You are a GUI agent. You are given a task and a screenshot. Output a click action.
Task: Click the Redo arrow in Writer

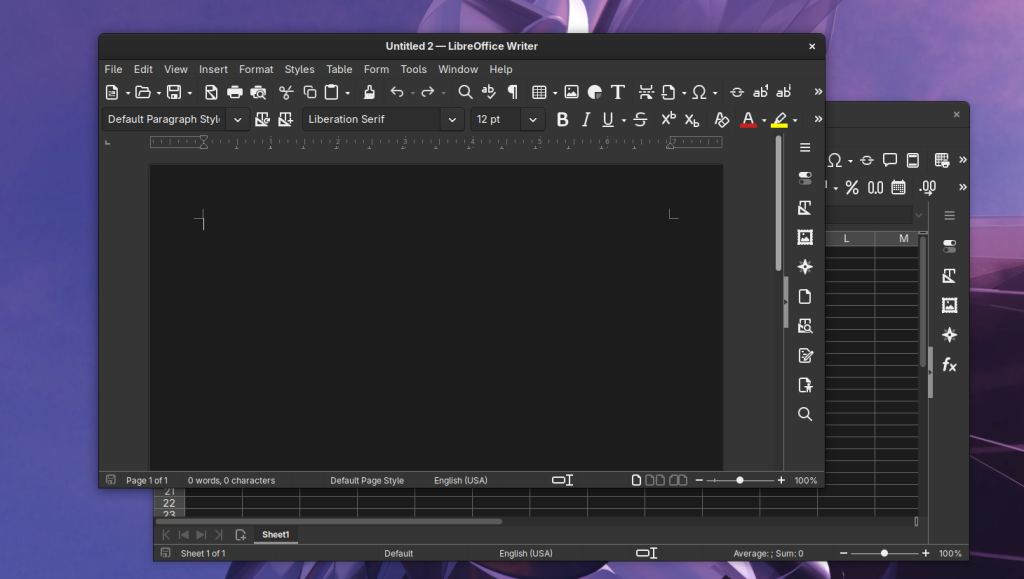(427, 92)
